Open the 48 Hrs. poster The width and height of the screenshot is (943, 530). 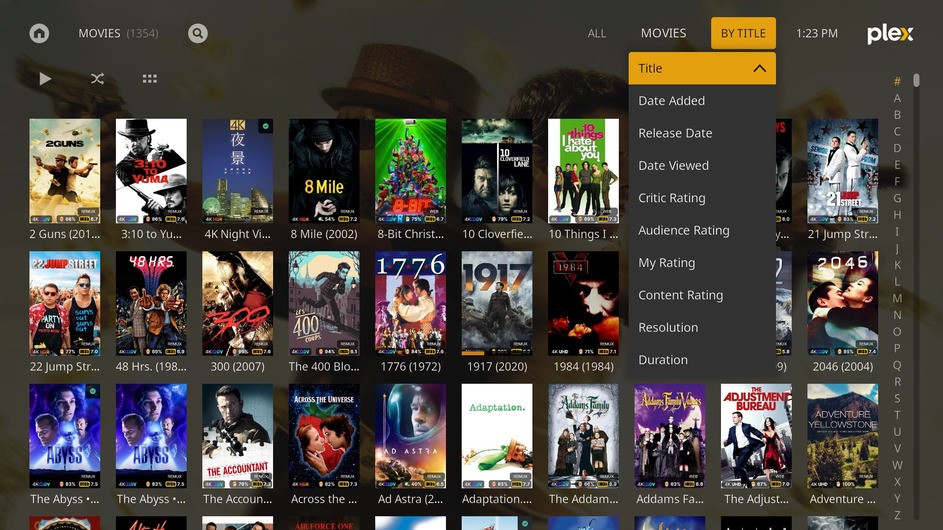[151, 303]
